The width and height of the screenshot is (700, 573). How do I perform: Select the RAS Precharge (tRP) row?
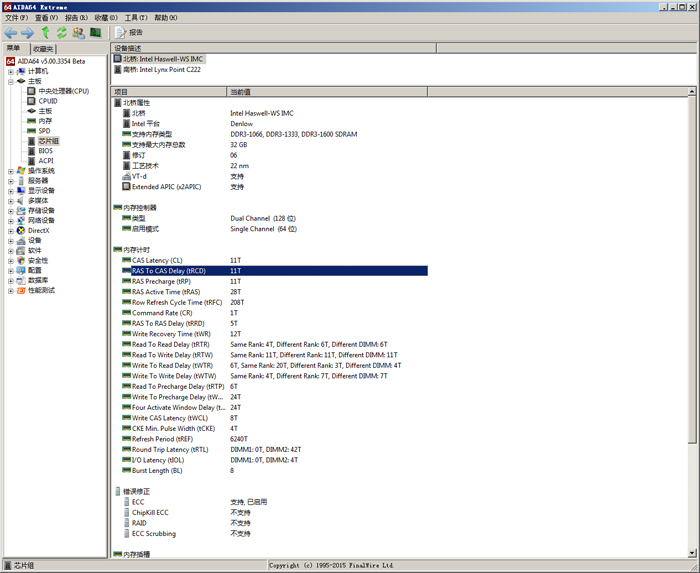pos(274,282)
